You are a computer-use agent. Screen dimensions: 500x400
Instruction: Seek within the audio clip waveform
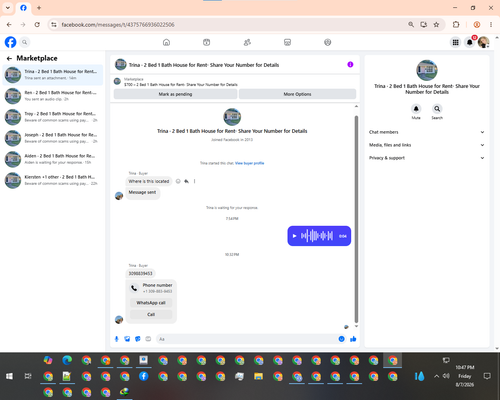[x=317, y=236]
